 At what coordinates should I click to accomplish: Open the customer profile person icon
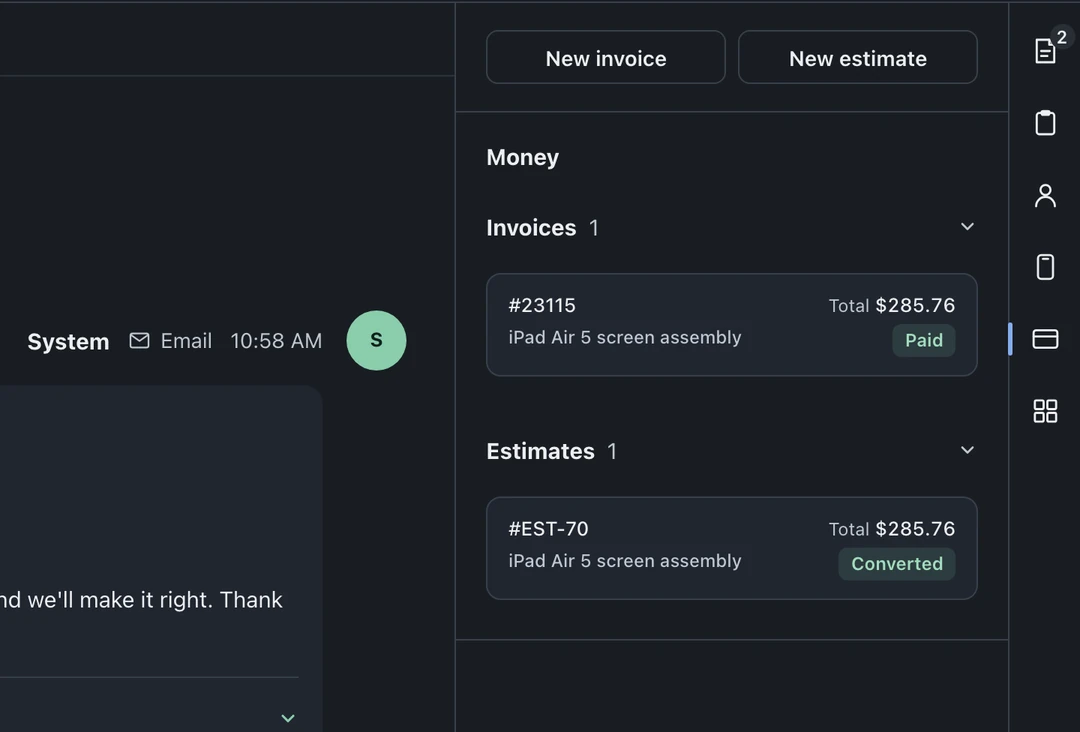click(x=1046, y=196)
